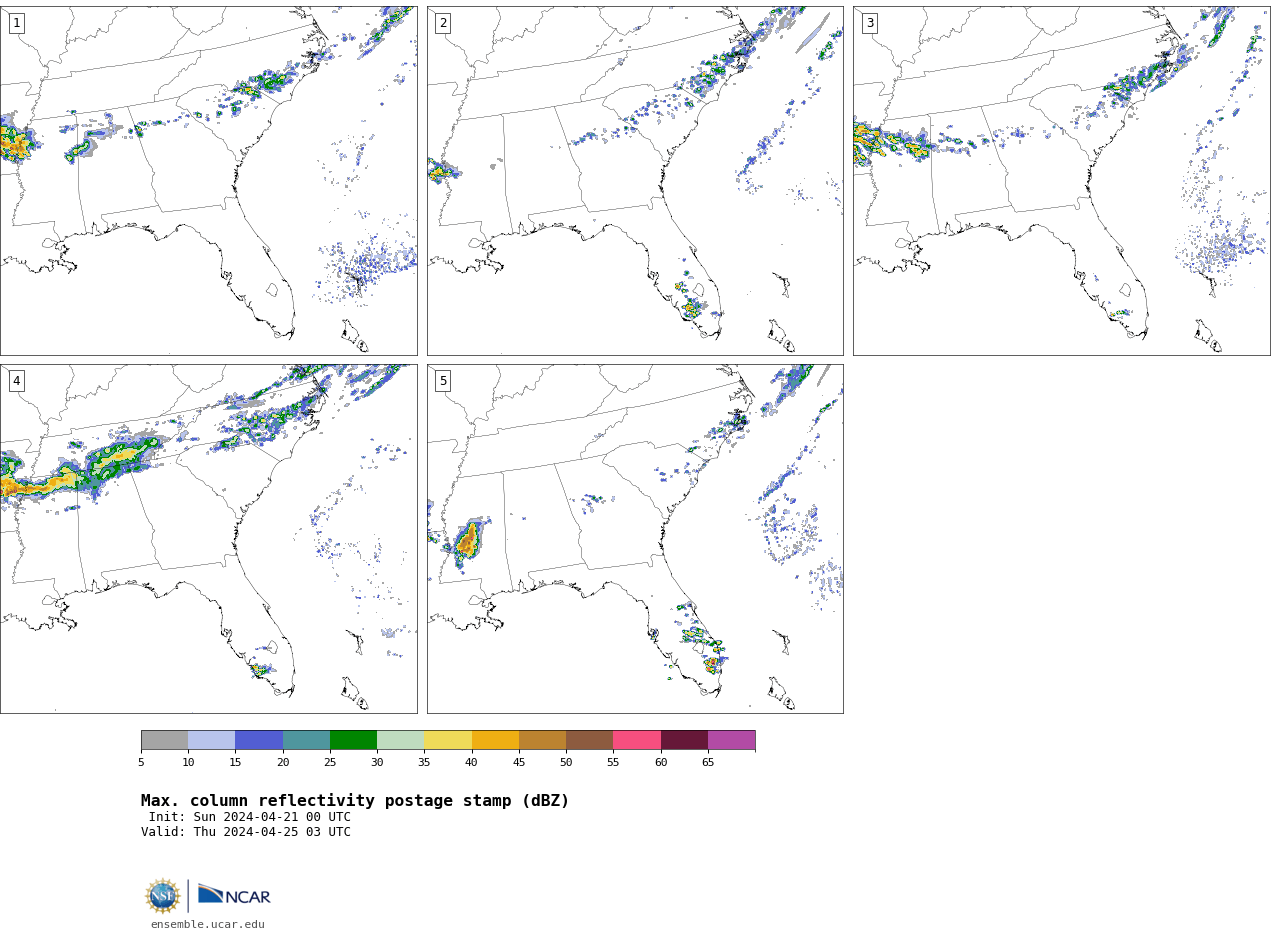Click the panel number 4 label

(x=16, y=381)
